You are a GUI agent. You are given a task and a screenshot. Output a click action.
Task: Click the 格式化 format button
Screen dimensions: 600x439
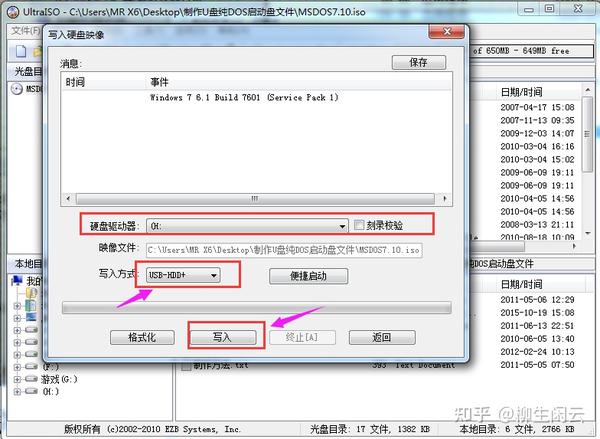tap(142, 337)
